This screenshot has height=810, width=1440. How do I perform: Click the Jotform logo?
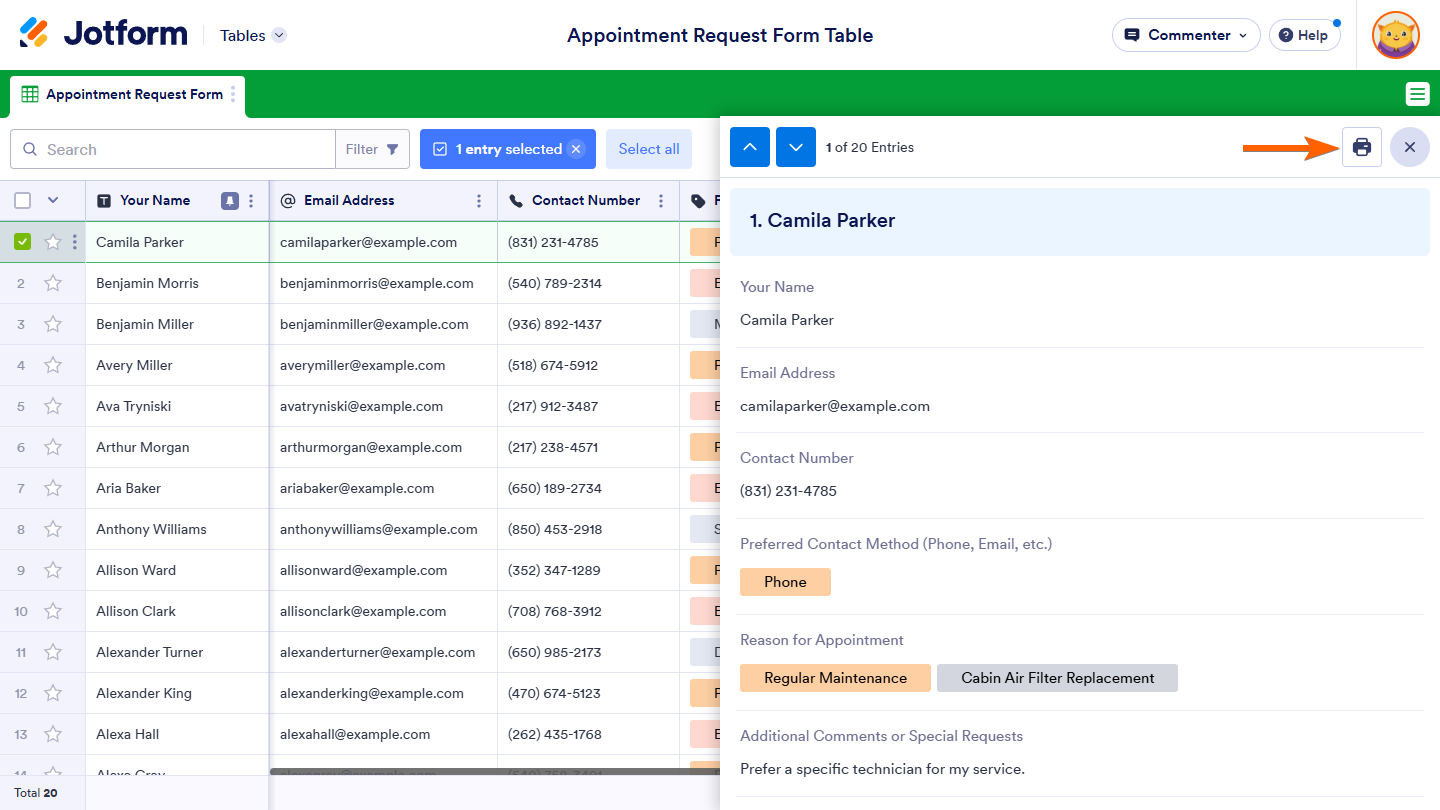click(x=104, y=34)
